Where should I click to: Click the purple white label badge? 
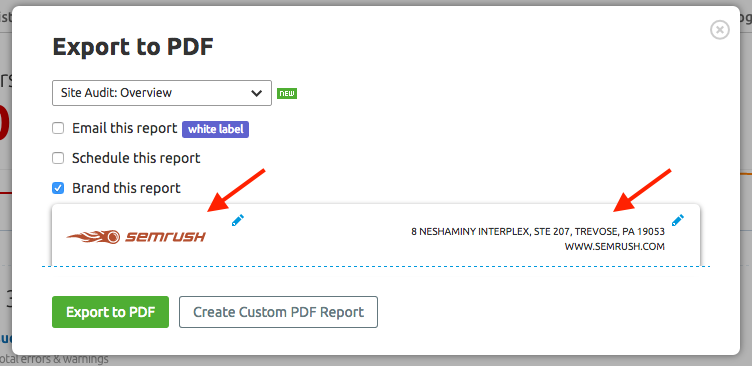coord(215,129)
